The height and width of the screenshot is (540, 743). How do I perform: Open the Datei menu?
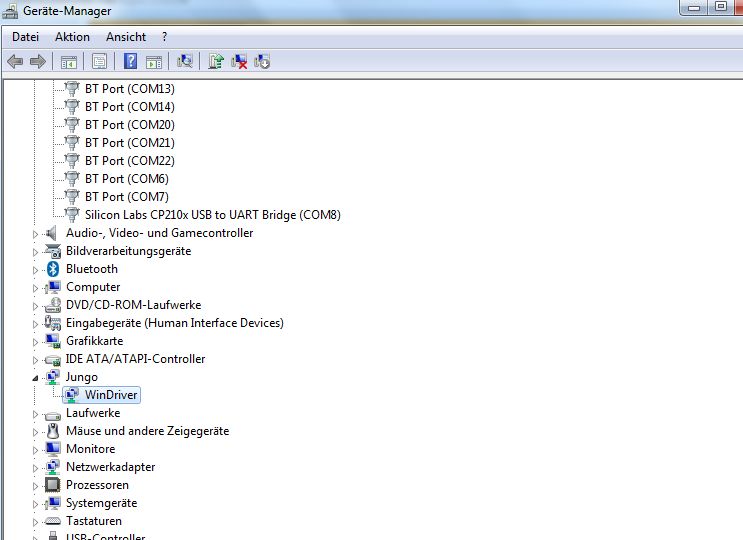pos(26,37)
